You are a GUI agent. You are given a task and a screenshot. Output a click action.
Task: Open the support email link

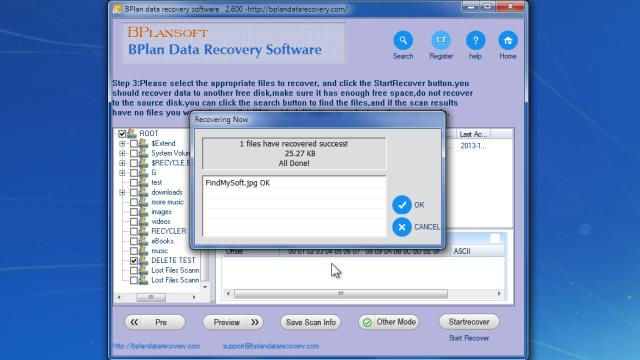point(271,346)
